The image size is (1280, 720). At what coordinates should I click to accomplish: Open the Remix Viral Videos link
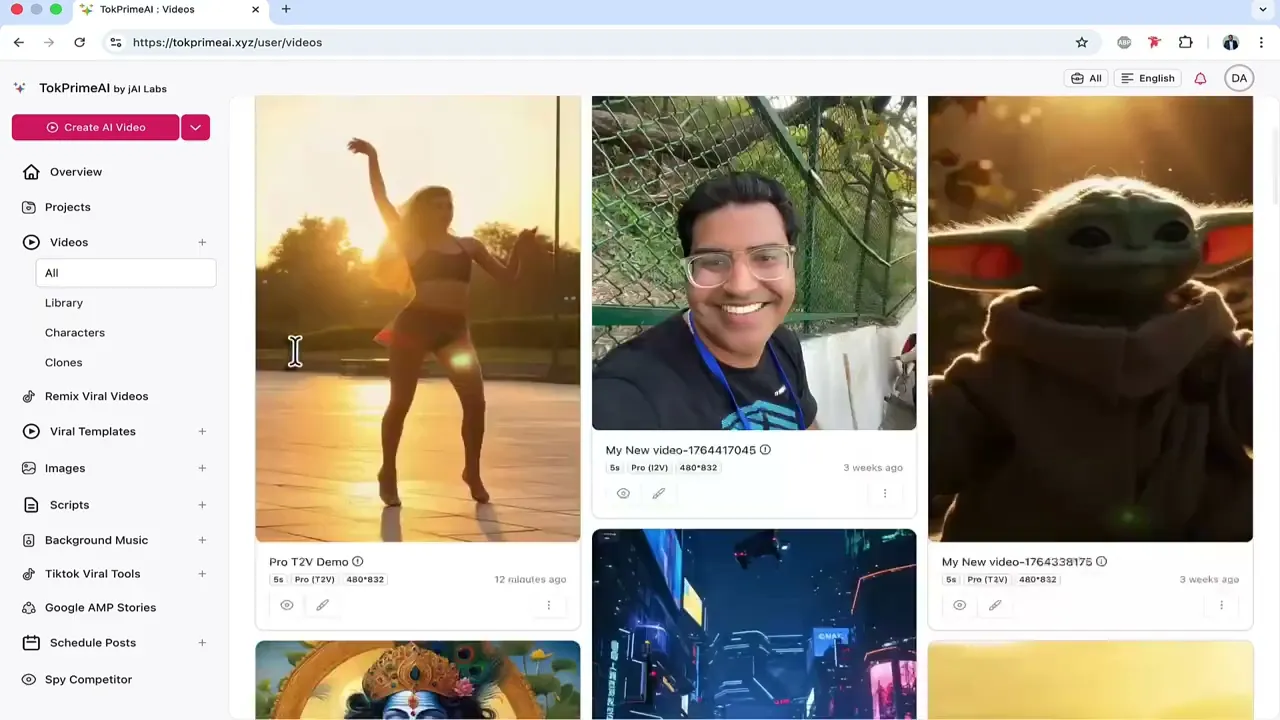tap(96, 396)
